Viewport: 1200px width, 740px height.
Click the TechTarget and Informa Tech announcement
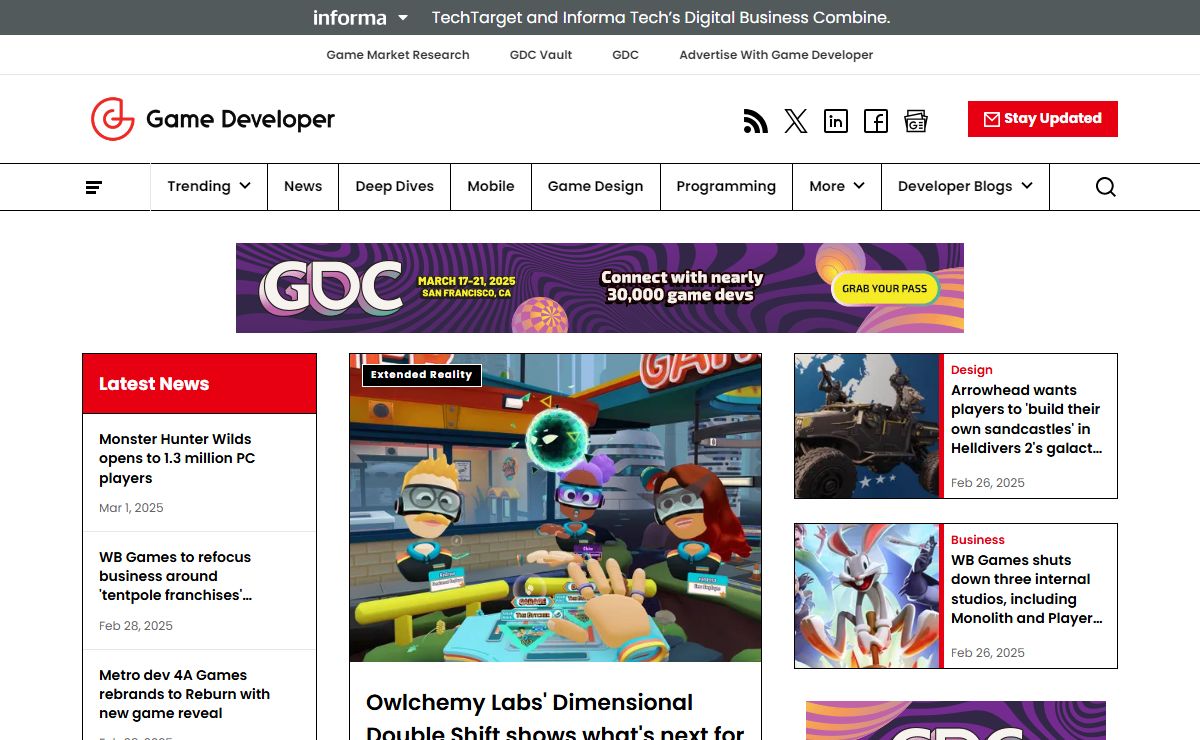pyautogui.click(x=661, y=18)
